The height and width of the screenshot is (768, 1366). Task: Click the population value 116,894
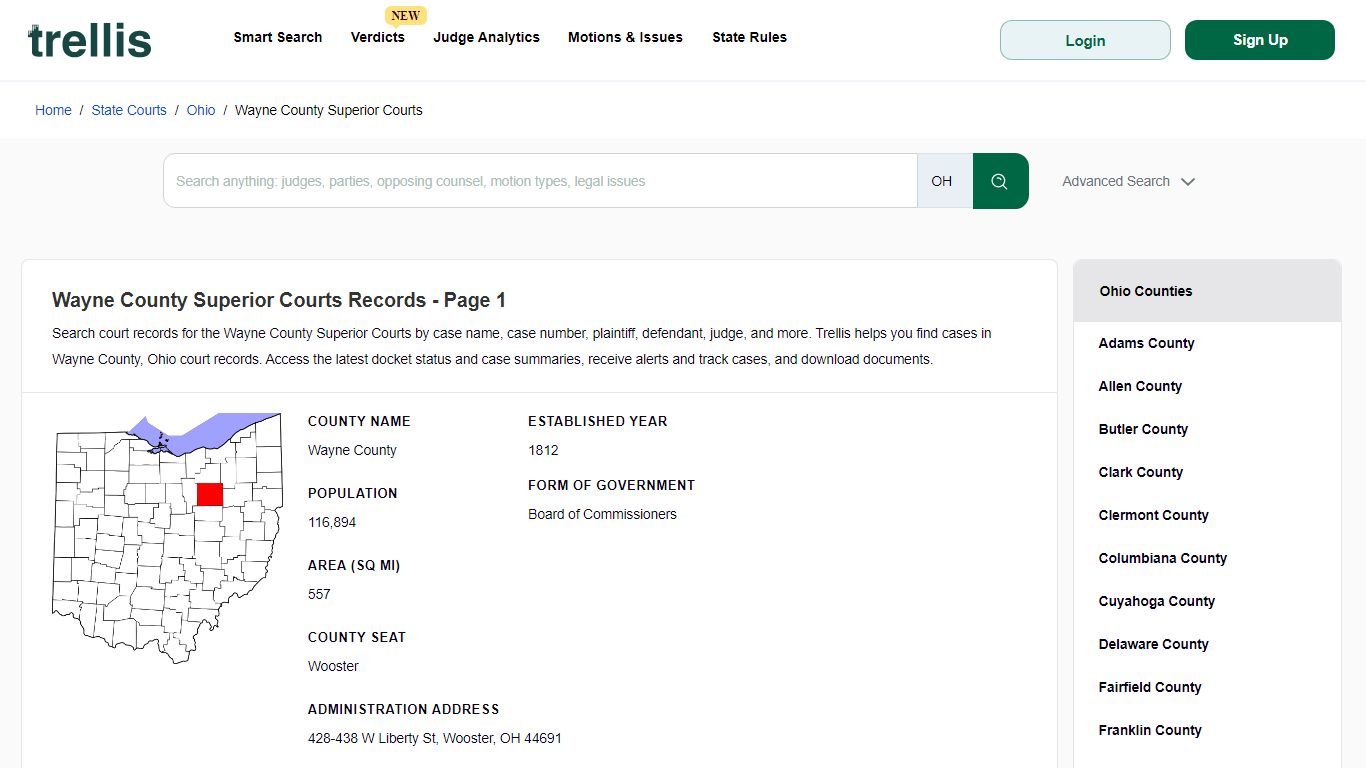point(332,522)
